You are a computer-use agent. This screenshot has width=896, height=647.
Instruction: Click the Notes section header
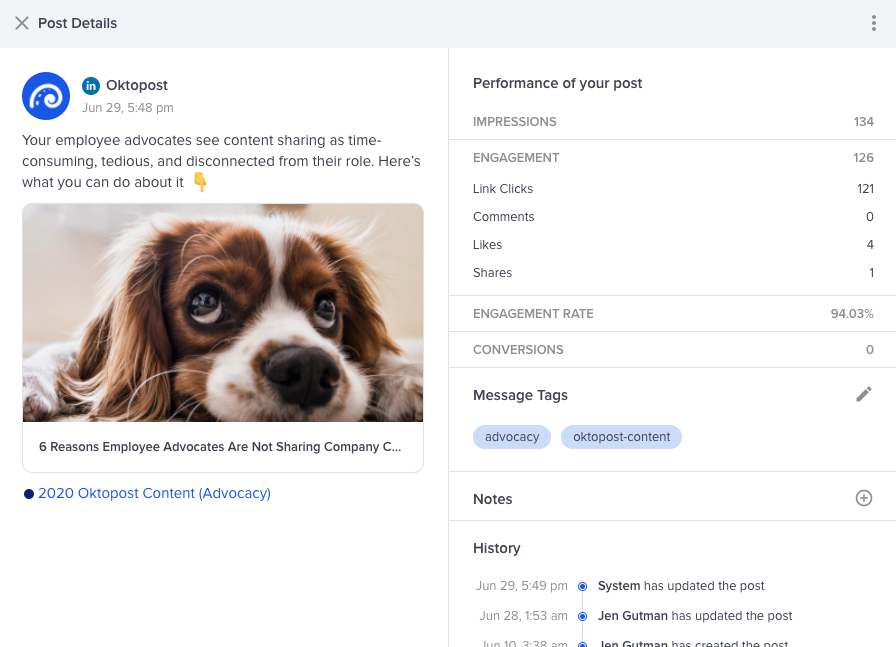493,499
